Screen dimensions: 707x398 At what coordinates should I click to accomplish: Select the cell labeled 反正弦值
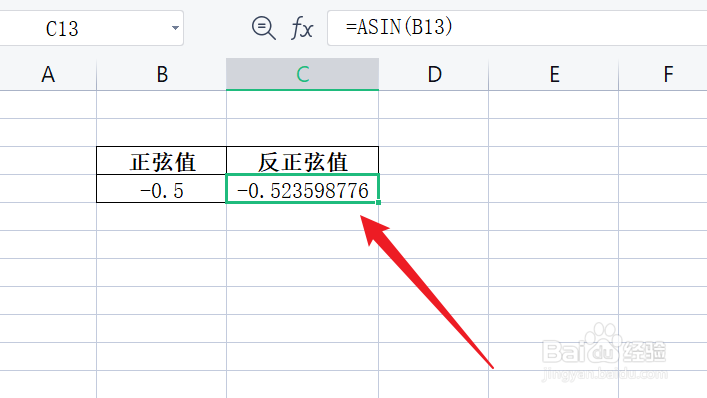[x=302, y=161]
